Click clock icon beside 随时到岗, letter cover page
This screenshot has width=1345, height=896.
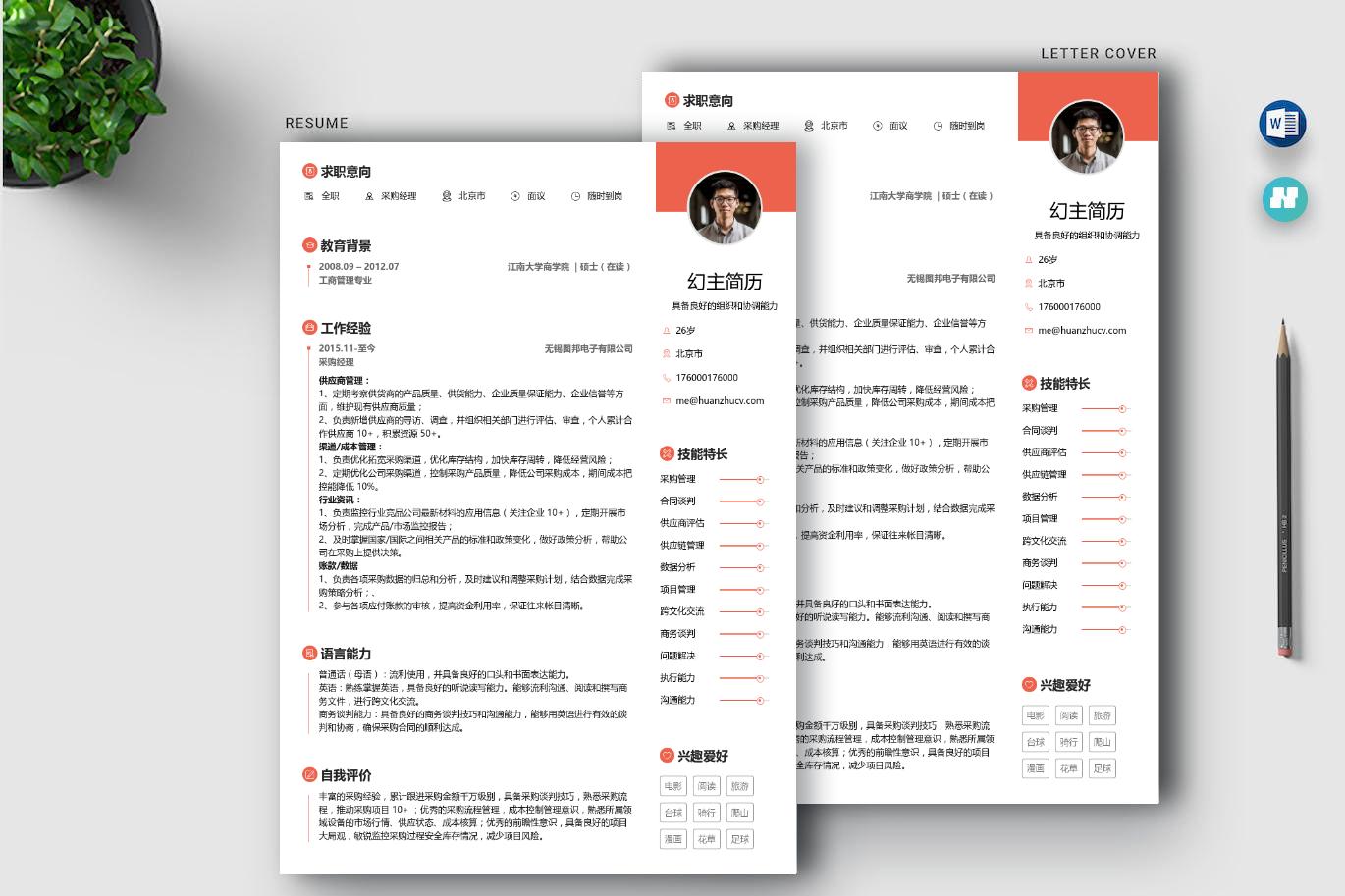click(938, 126)
